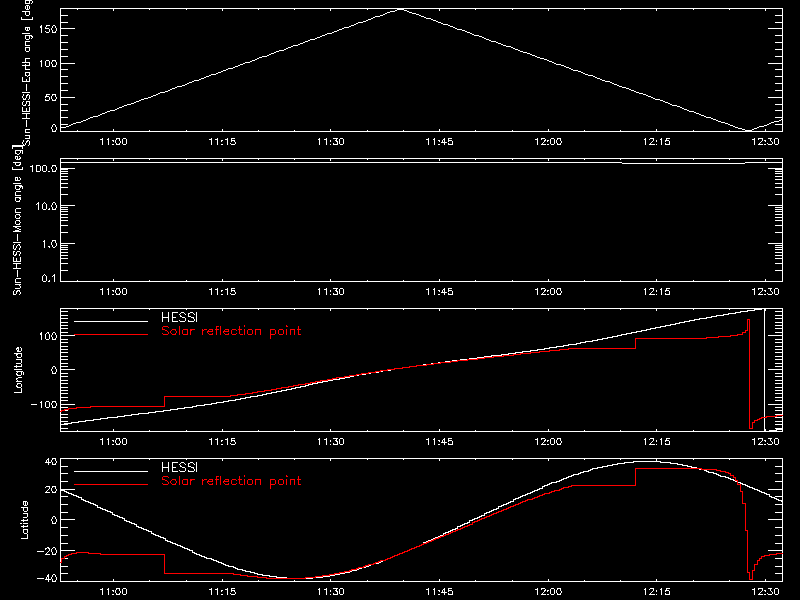Click the '-100' tick on Longitude axis
This screenshot has width=800, height=600.
pyautogui.click(x=44, y=404)
